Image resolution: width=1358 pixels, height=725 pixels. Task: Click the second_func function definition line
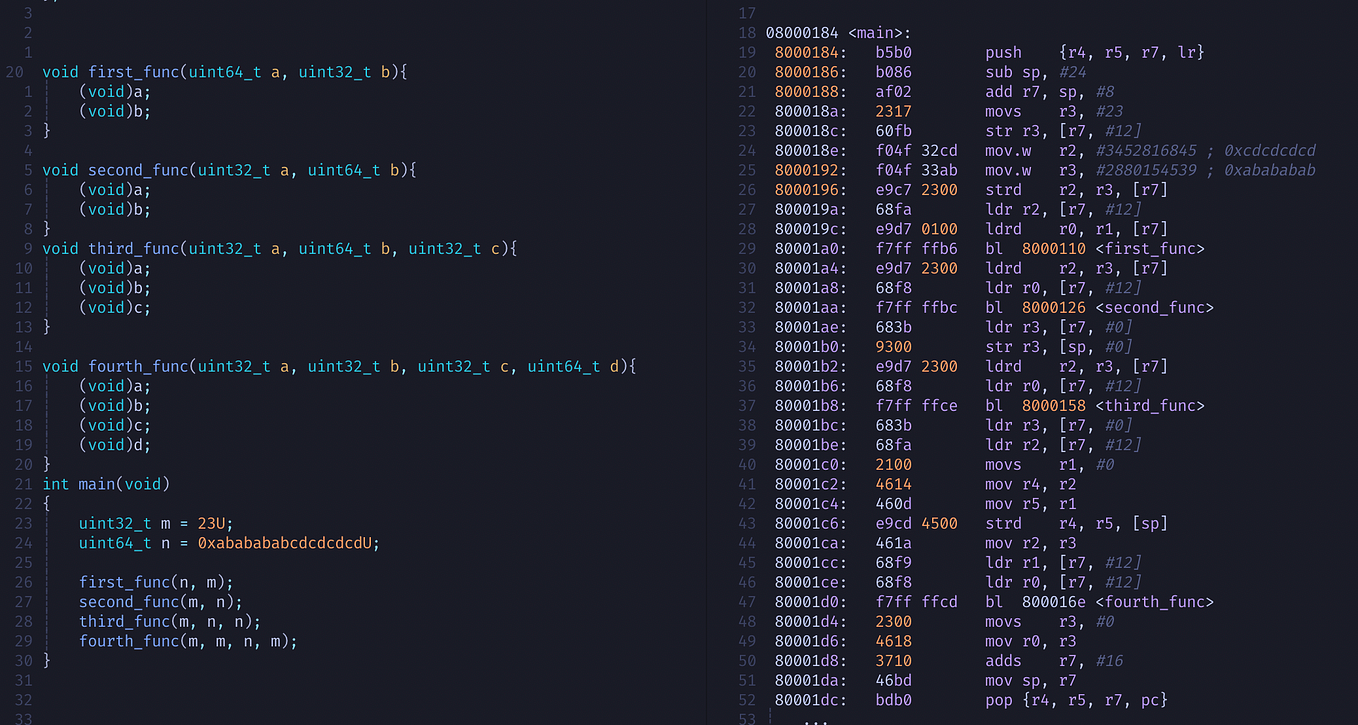coord(229,170)
